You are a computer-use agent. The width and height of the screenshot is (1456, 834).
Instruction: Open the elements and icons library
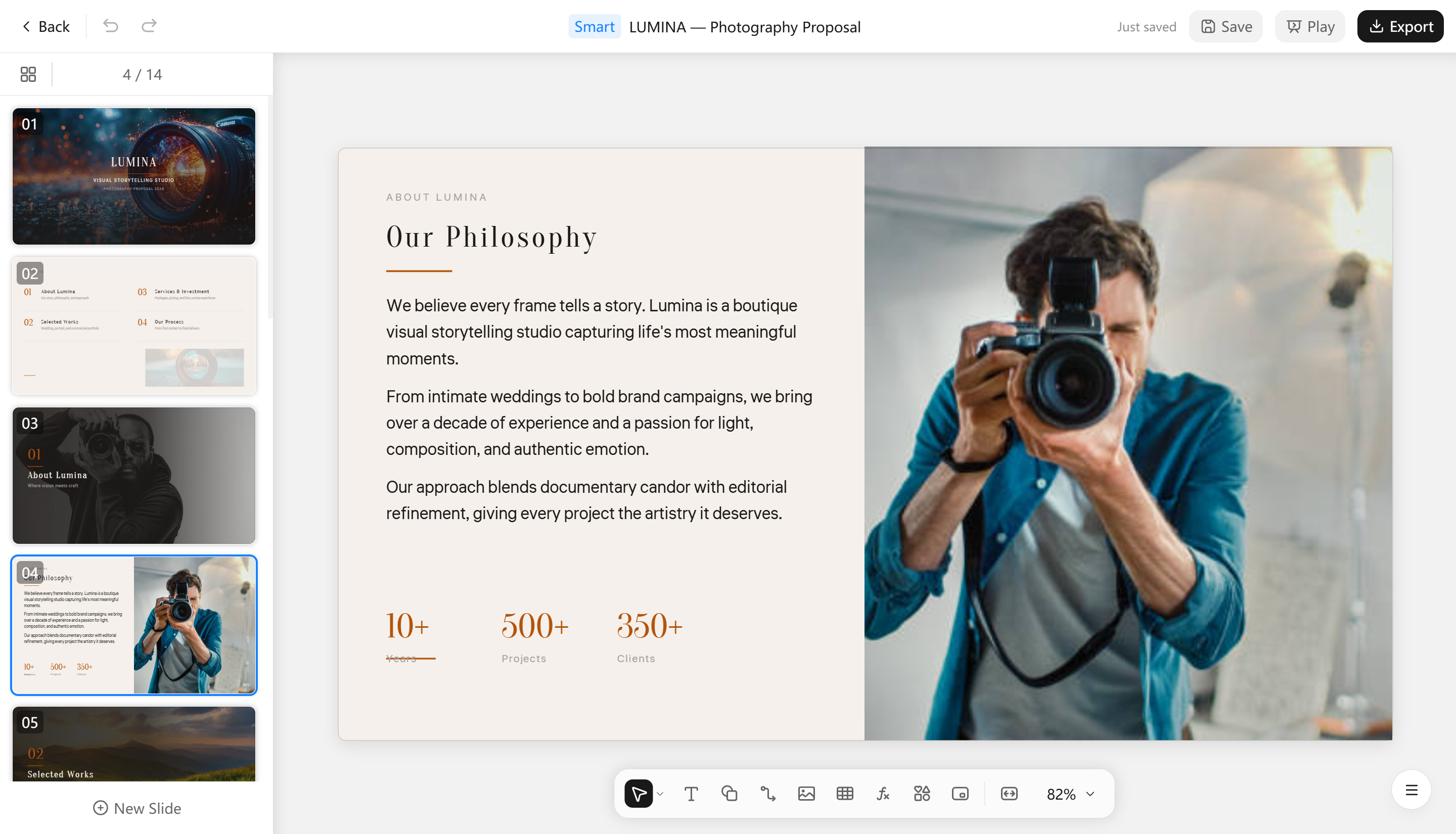coord(922,794)
